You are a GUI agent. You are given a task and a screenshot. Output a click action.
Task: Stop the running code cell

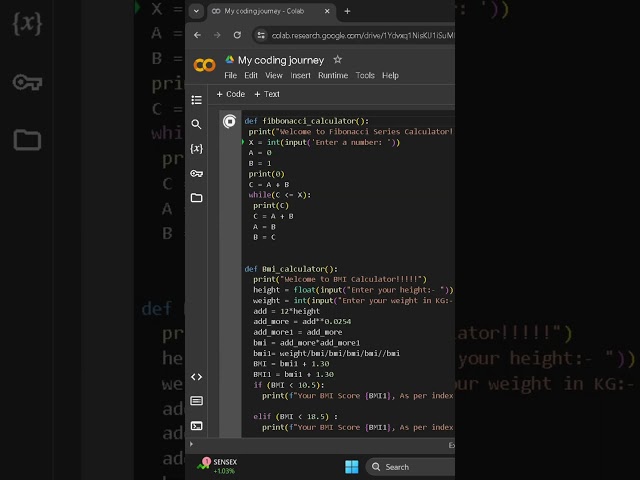pyautogui.click(x=229, y=121)
